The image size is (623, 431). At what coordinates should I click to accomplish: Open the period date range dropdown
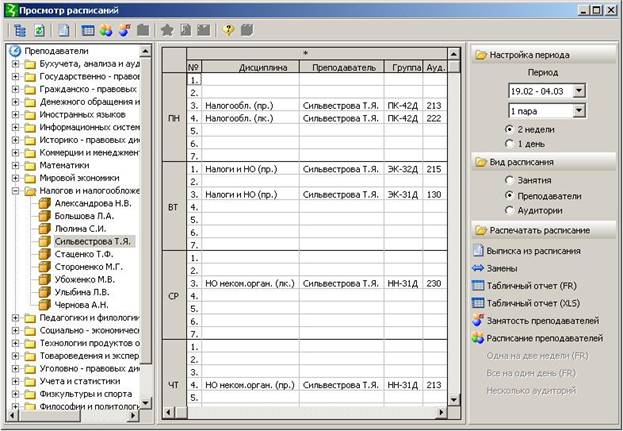[579, 91]
